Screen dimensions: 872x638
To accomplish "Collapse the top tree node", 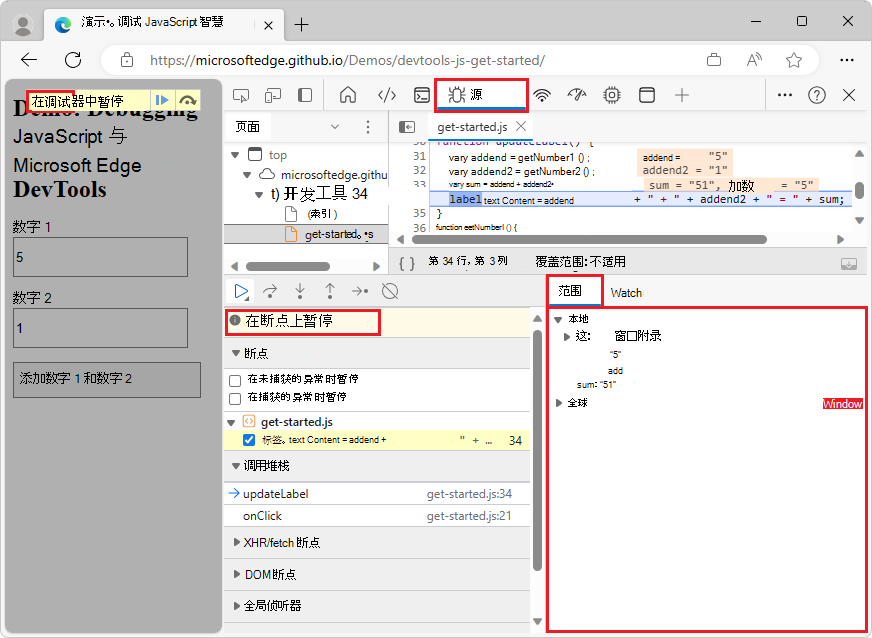I will click(x=235, y=155).
